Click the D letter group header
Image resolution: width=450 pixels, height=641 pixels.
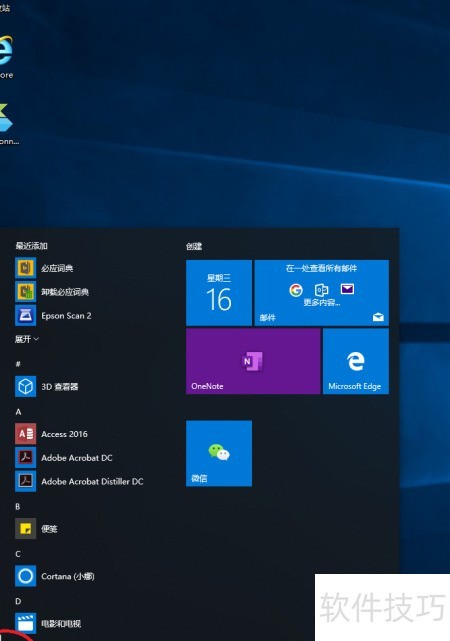coord(18,601)
